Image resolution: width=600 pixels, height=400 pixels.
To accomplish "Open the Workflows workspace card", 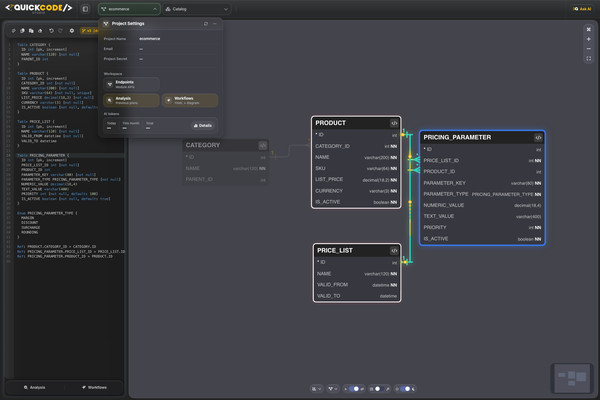I will (x=190, y=100).
